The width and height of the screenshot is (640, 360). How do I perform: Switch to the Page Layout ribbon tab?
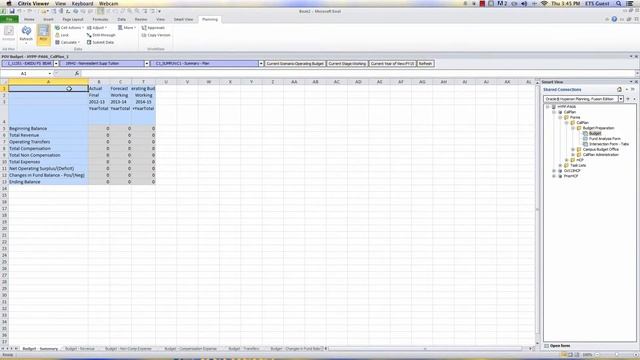pyautogui.click(x=73, y=19)
